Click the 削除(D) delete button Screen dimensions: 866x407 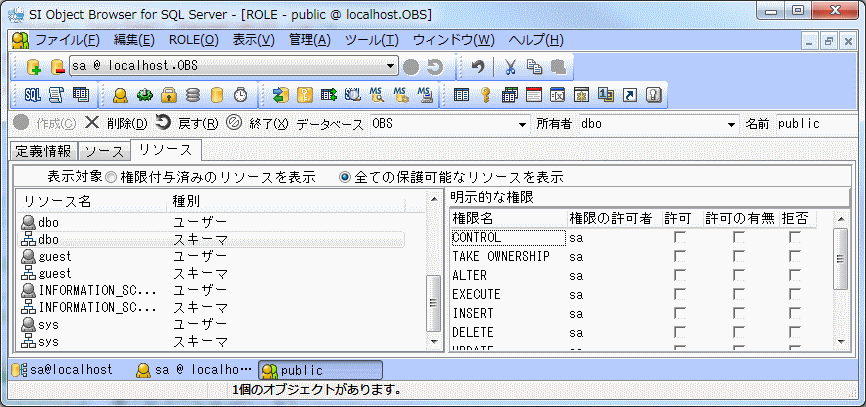(116, 124)
